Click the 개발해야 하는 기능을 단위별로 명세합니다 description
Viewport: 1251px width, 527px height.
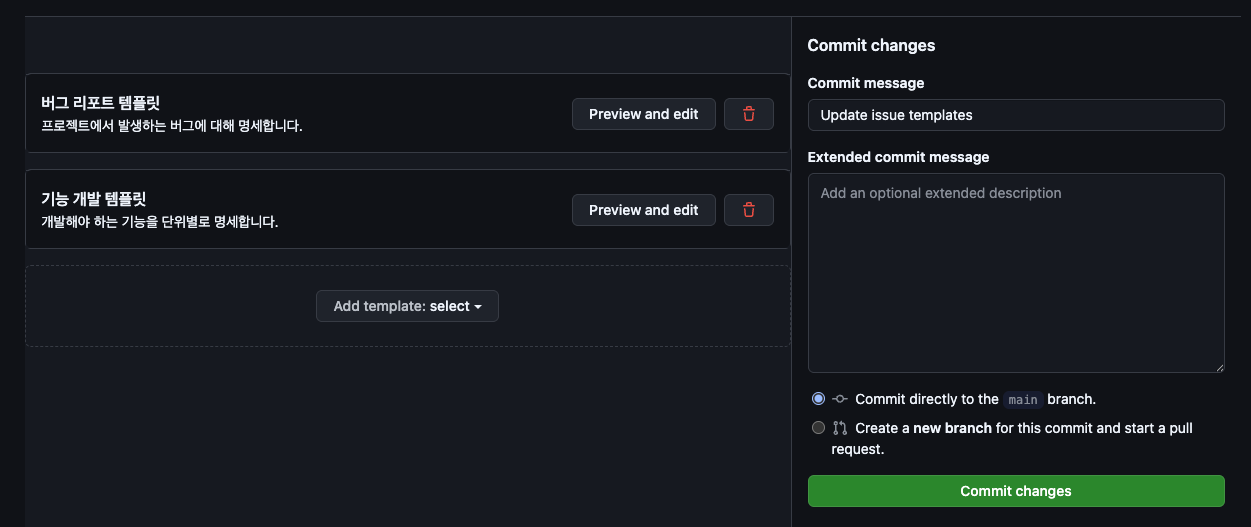tap(160, 222)
